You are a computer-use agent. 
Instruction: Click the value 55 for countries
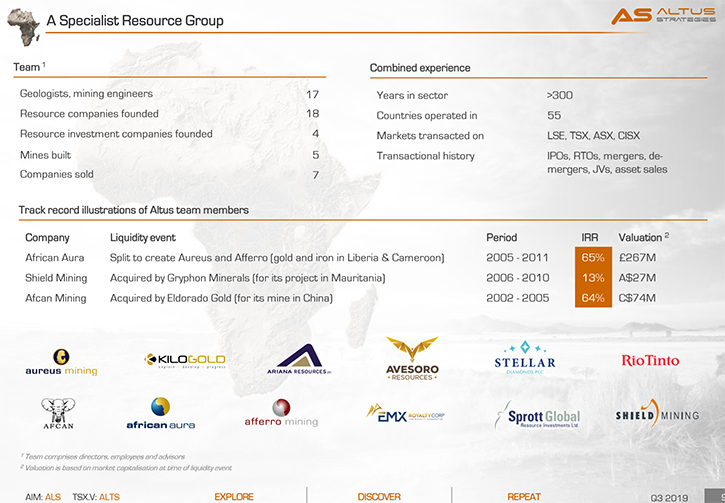pyautogui.click(x=554, y=115)
